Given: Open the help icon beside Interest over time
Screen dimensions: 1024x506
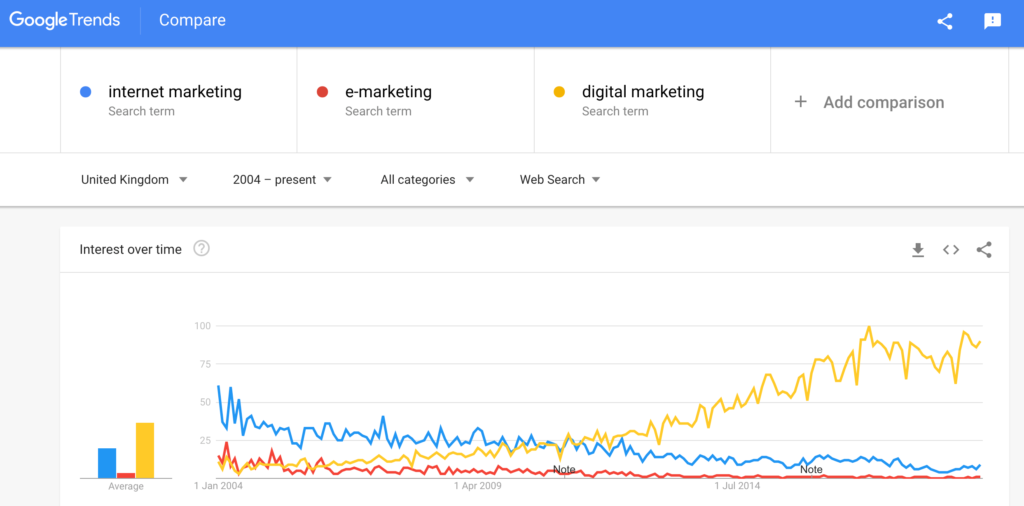Looking at the screenshot, I should [202, 249].
